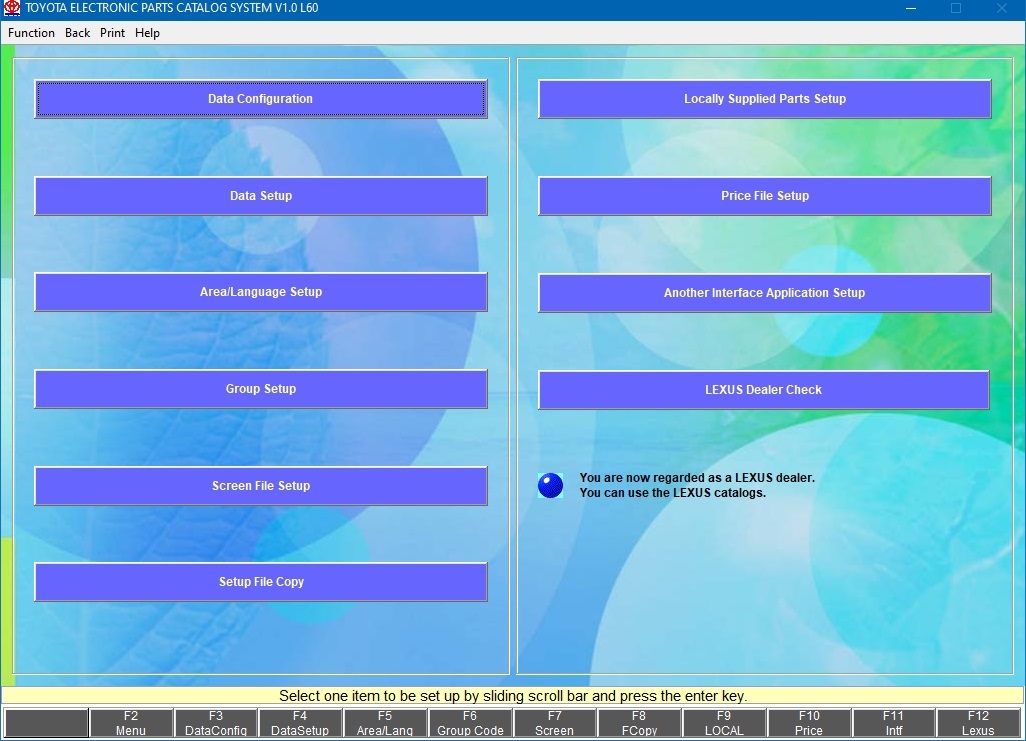Open Group Setup
The height and width of the screenshot is (741, 1026).
click(x=260, y=389)
